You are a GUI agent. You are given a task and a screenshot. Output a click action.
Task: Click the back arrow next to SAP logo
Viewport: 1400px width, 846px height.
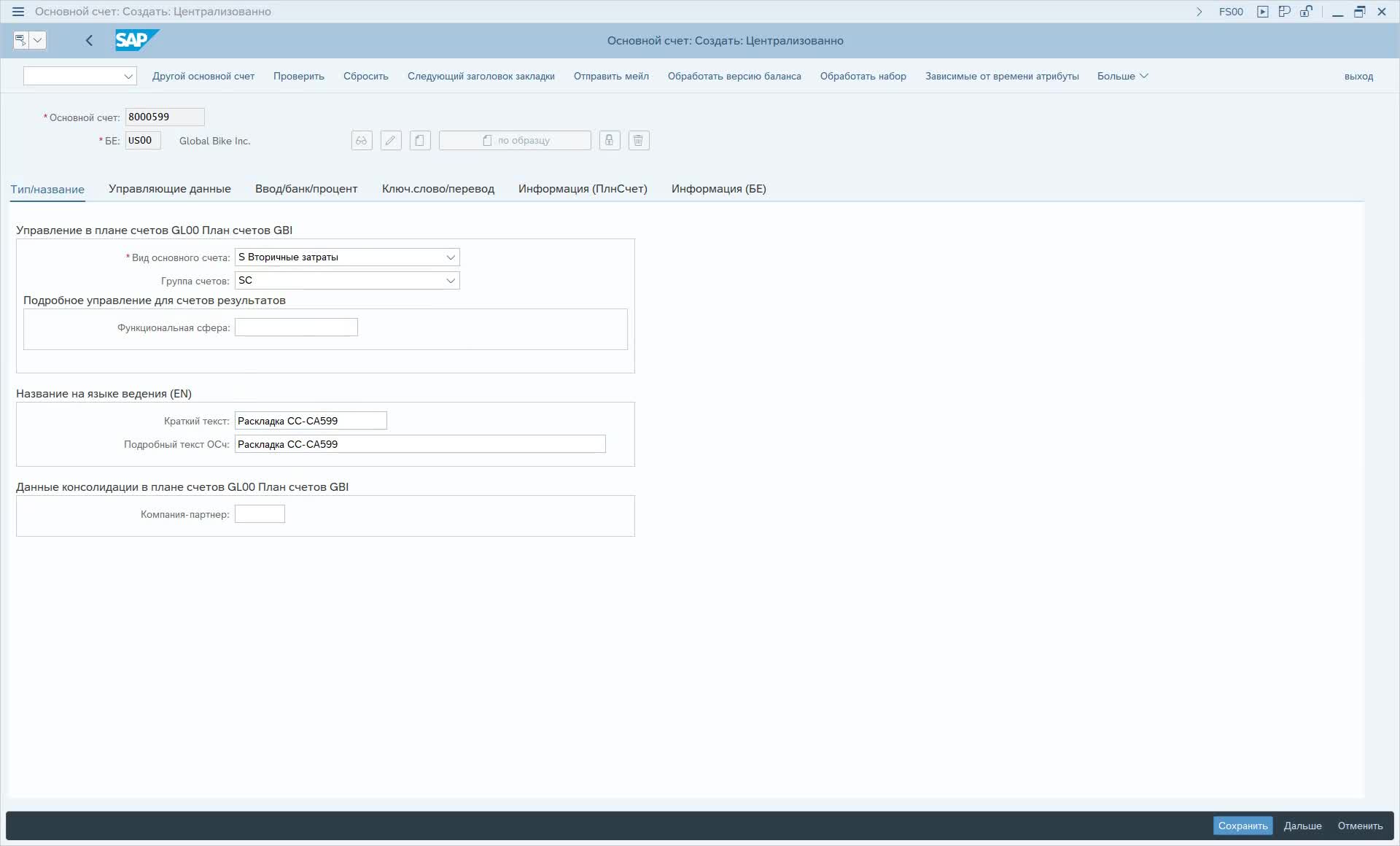[89, 41]
